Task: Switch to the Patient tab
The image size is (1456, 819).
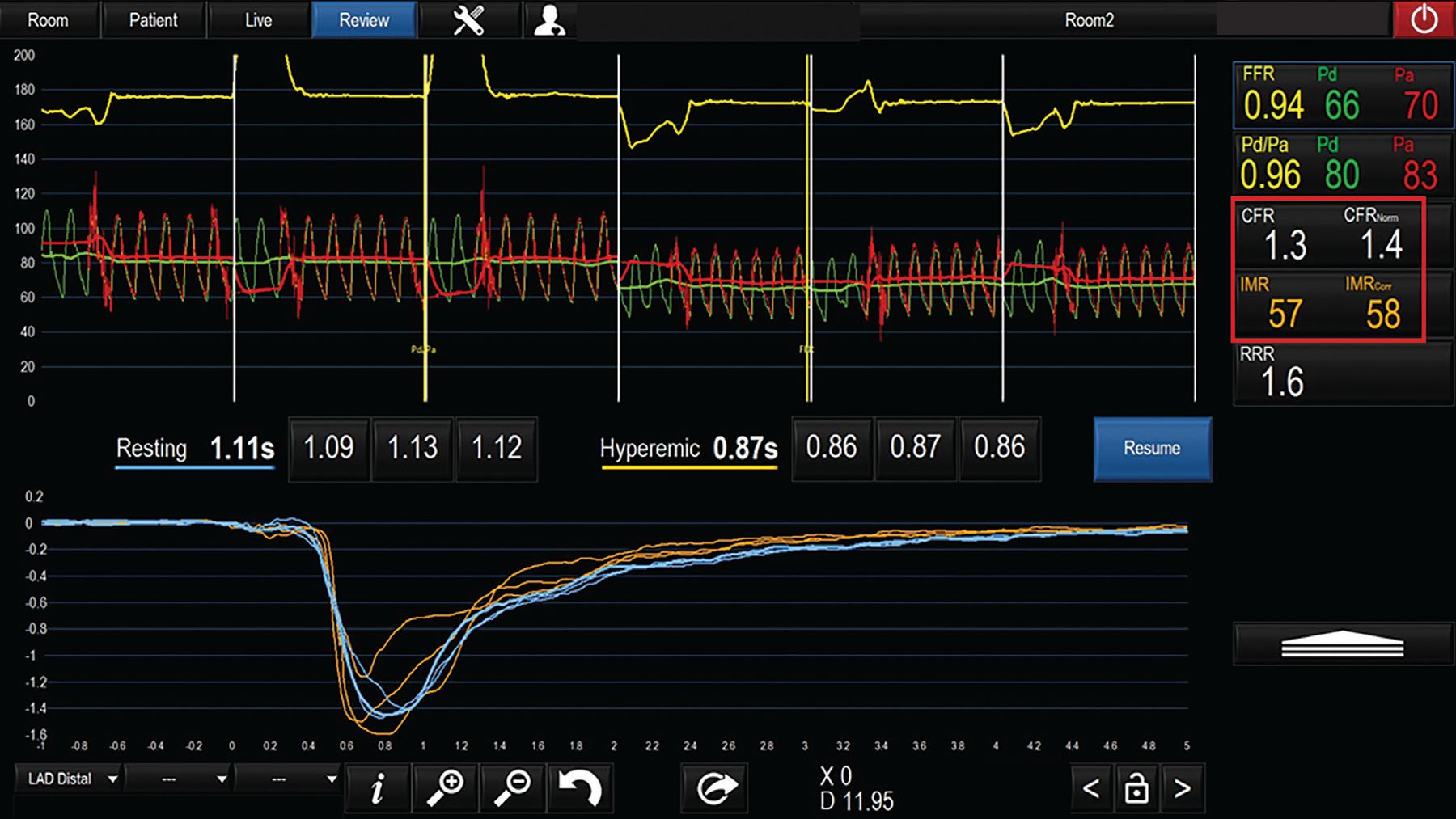Action: click(153, 19)
